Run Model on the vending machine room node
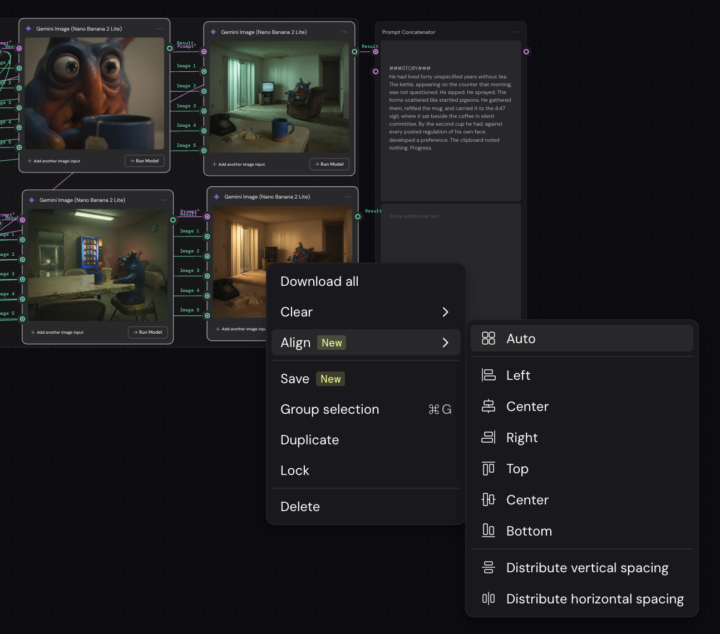The height and width of the screenshot is (634, 720). [147, 332]
